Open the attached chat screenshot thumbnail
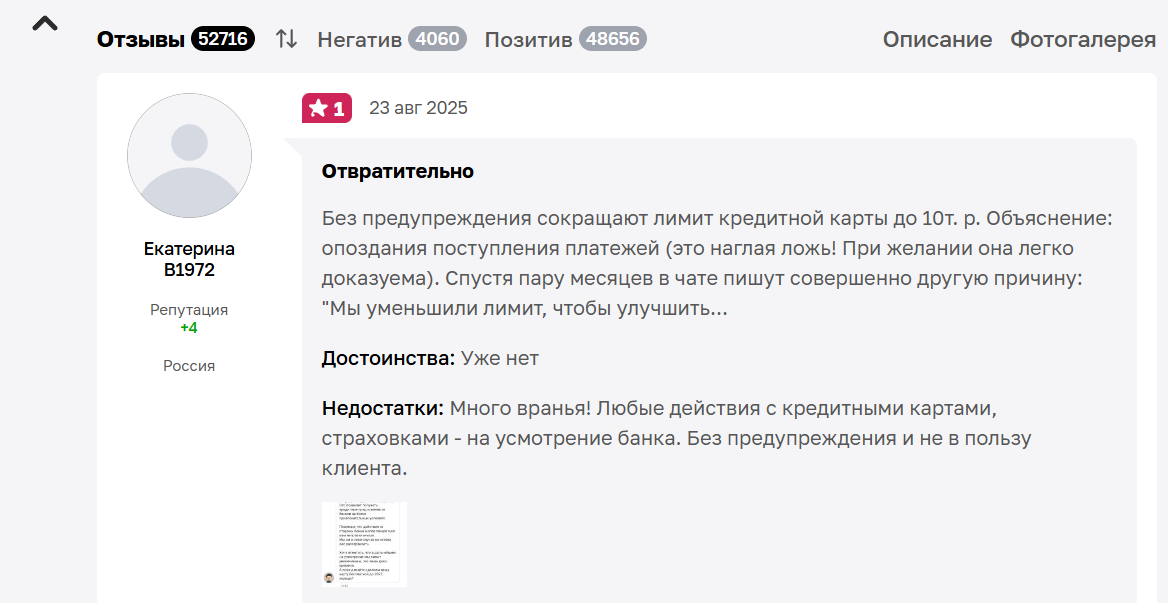This screenshot has width=1168, height=603. 364,544
